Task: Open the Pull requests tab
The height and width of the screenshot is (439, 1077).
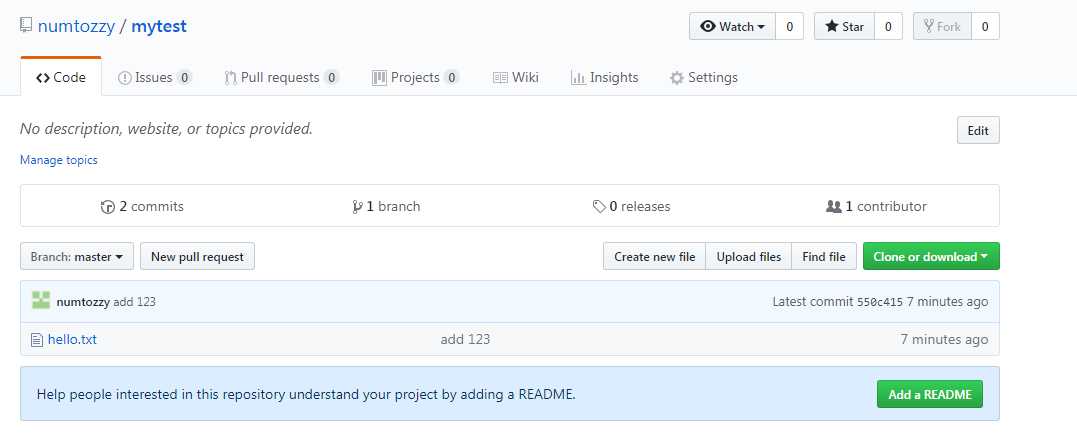Action: coord(282,78)
